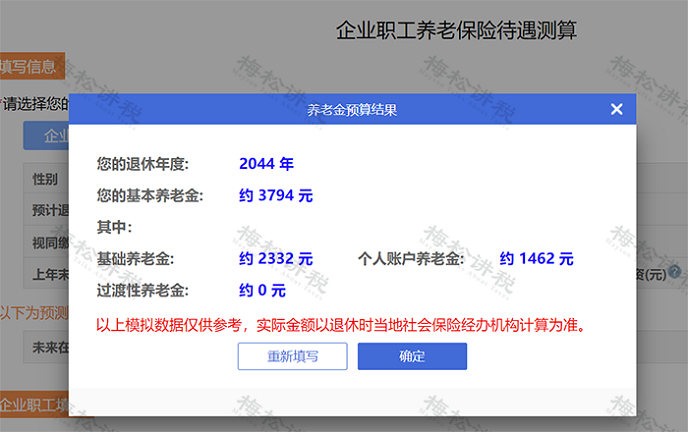Click the 过渡性养老金 amount 约 0 元
This screenshot has height=432, width=688.
click(262, 291)
